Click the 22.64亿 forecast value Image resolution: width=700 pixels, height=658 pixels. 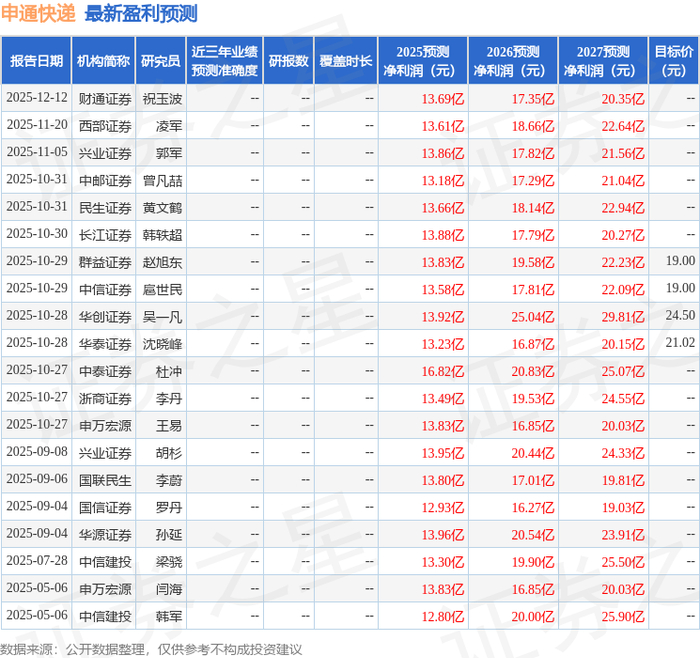[x=623, y=126]
